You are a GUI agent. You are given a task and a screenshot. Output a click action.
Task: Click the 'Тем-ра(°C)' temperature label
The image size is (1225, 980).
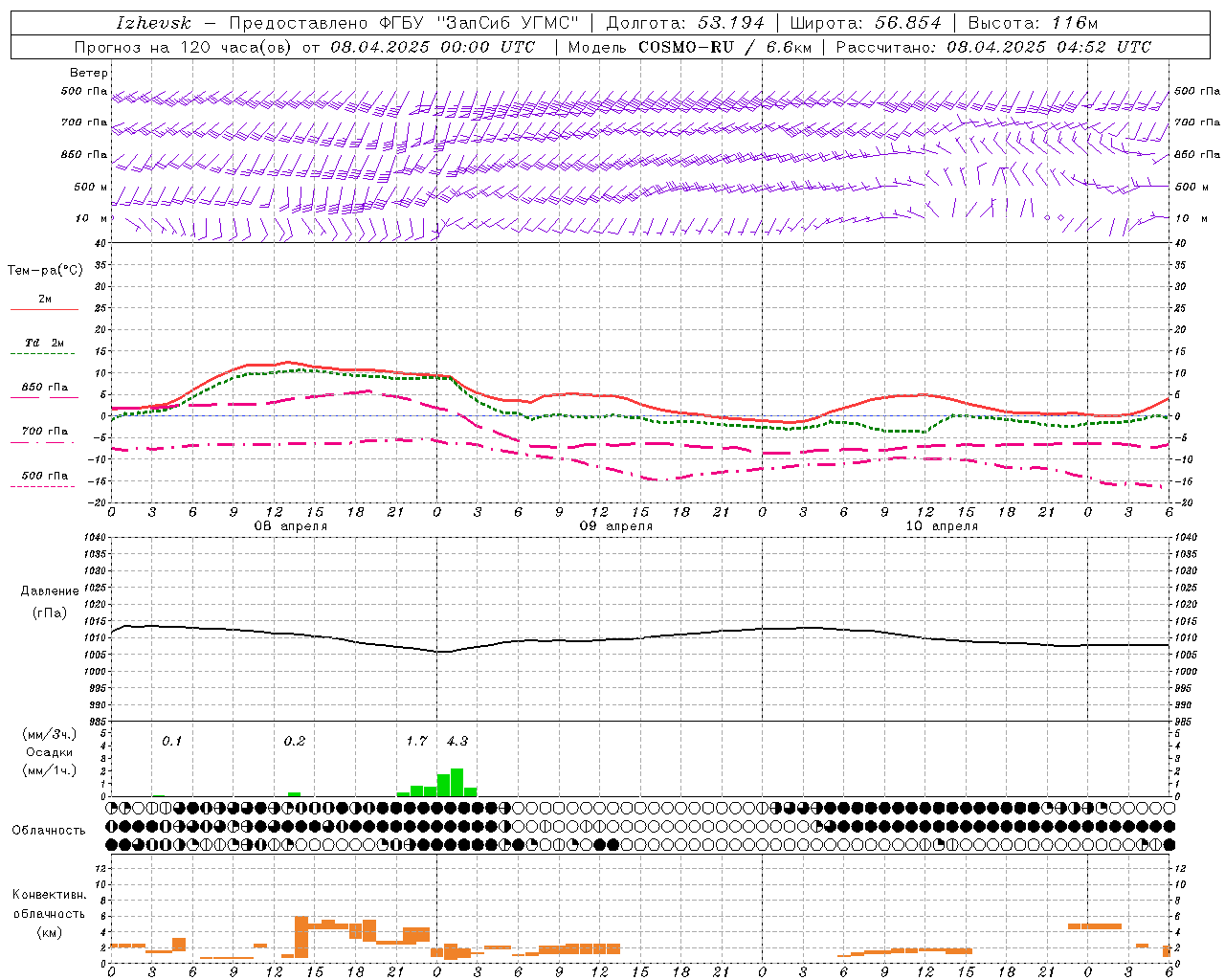click(x=45, y=271)
